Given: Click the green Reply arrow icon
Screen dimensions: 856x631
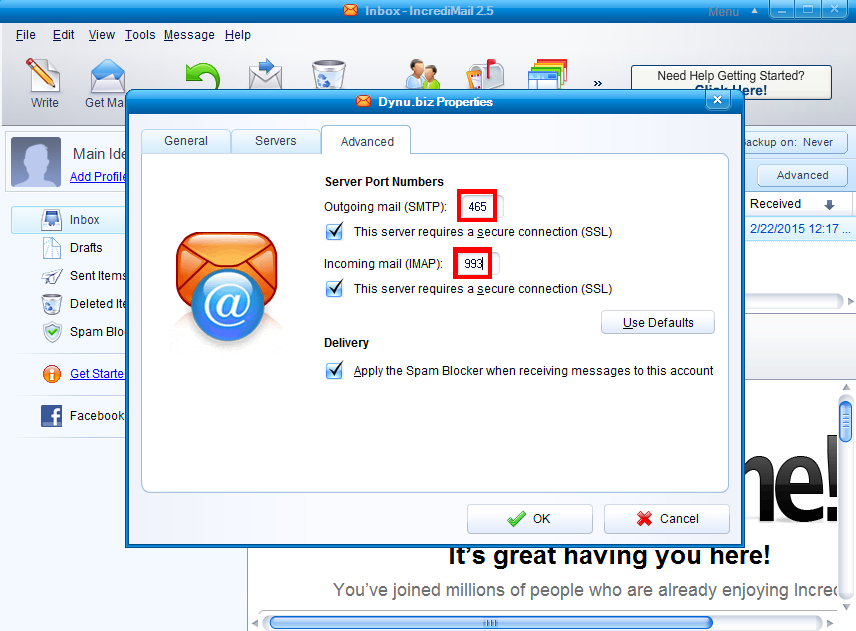Looking at the screenshot, I should pyautogui.click(x=203, y=76).
